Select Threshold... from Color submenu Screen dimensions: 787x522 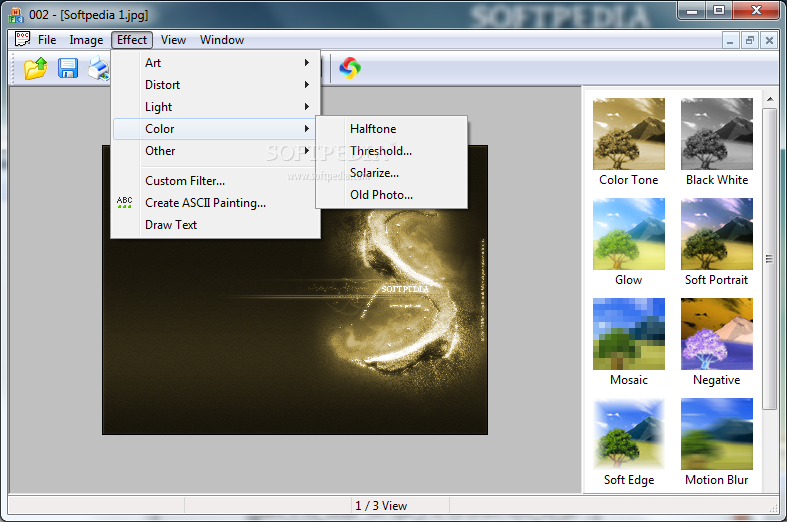[391, 151]
